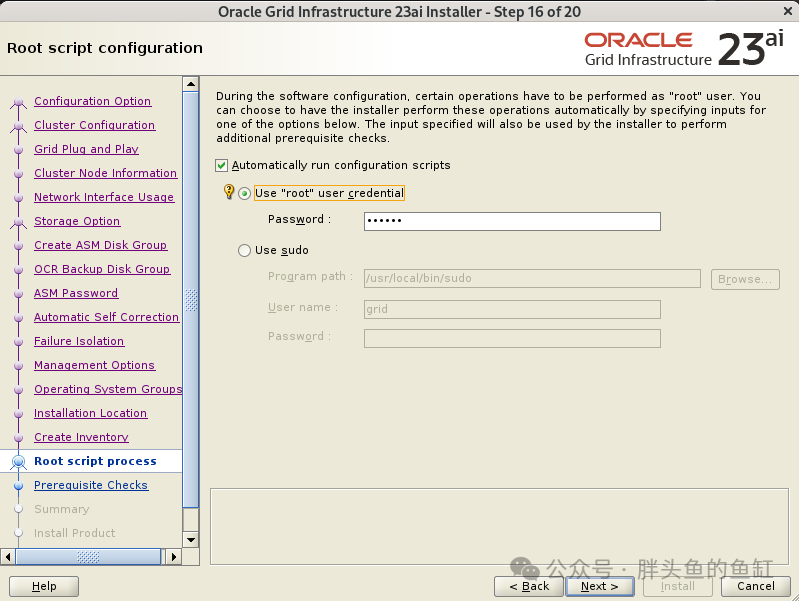This screenshot has height=601, width=799.
Task: Click step list scroll down arrow
Action: 191,539
